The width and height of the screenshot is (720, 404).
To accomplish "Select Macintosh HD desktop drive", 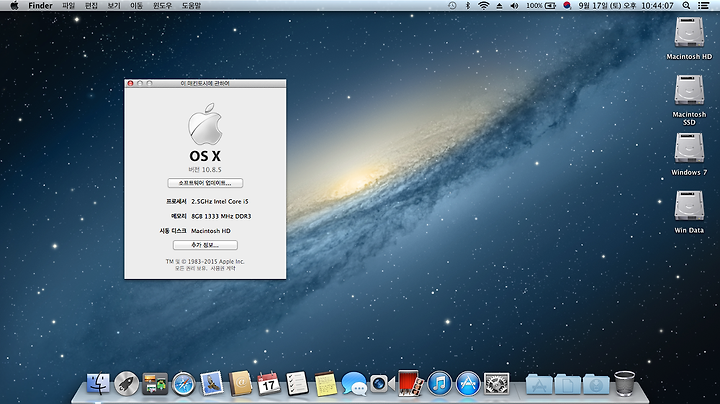I will tap(689, 39).
